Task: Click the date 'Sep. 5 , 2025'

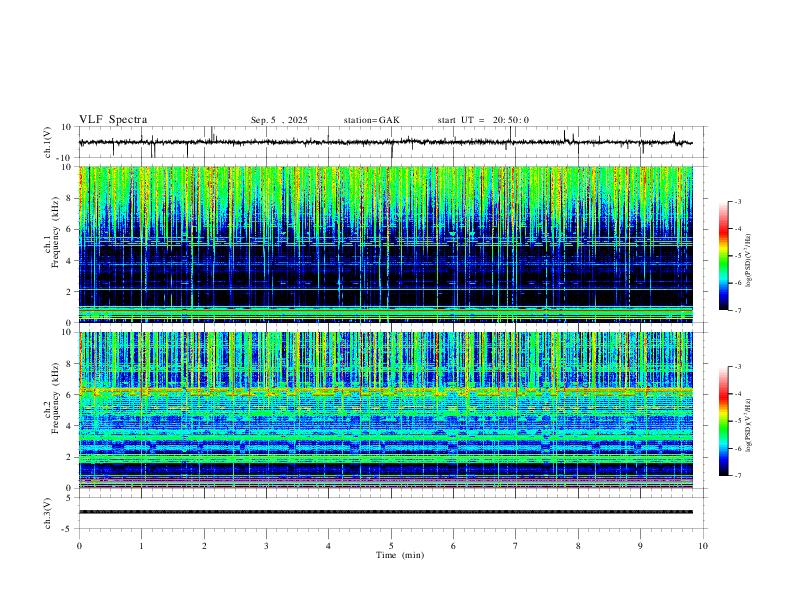Action: click(x=279, y=120)
